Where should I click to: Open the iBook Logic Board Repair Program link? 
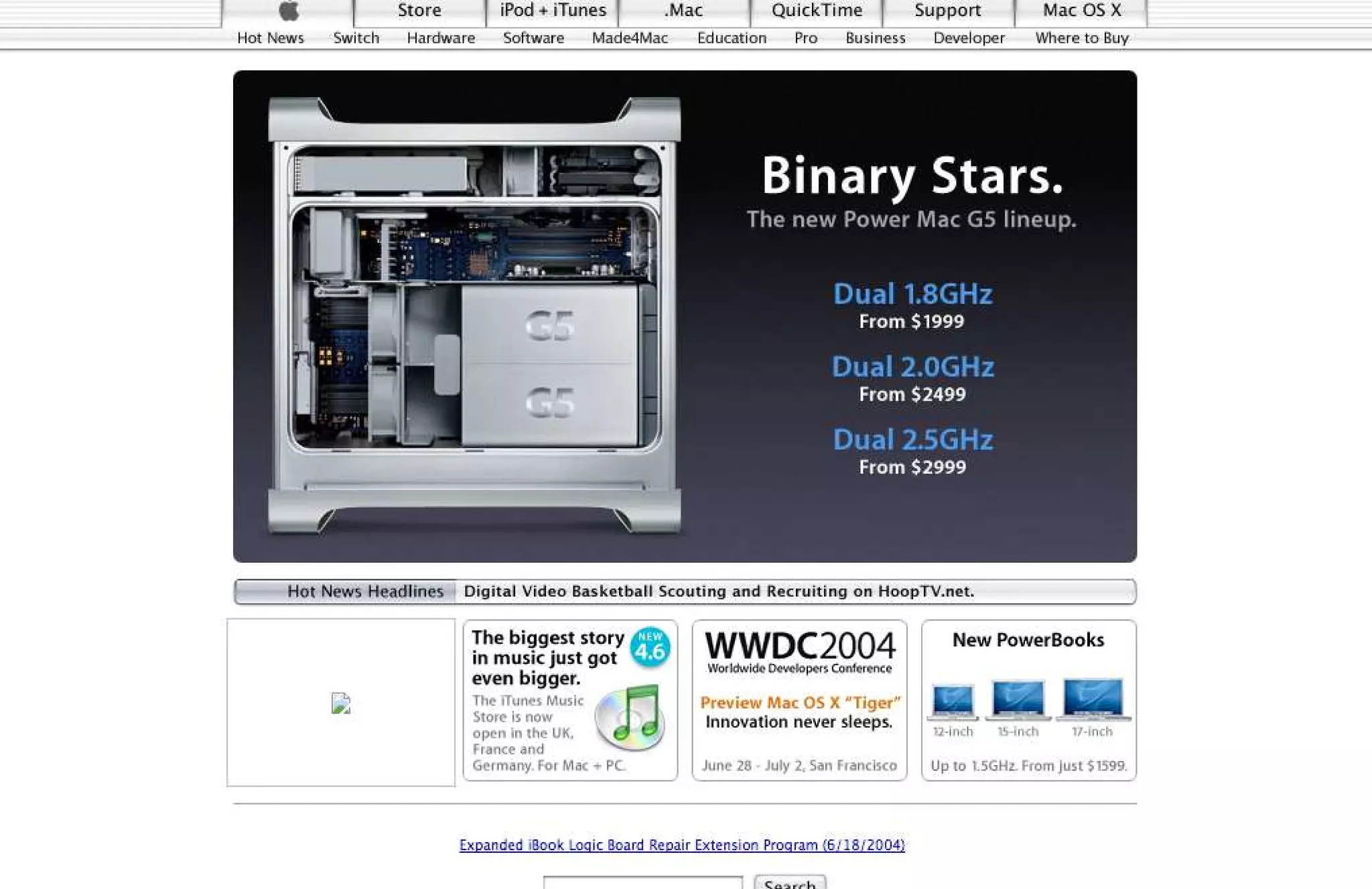click(x=682, y=845)
